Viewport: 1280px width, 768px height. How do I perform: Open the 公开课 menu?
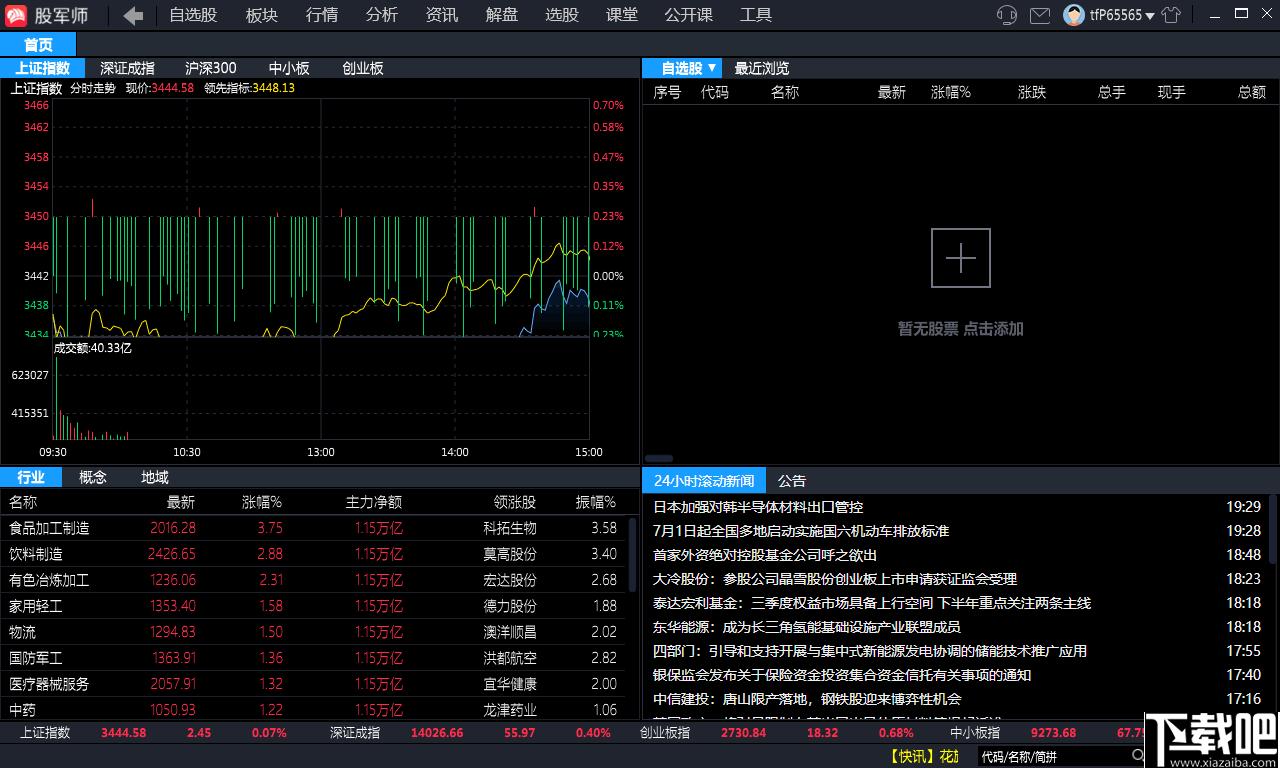coord(688,15)
